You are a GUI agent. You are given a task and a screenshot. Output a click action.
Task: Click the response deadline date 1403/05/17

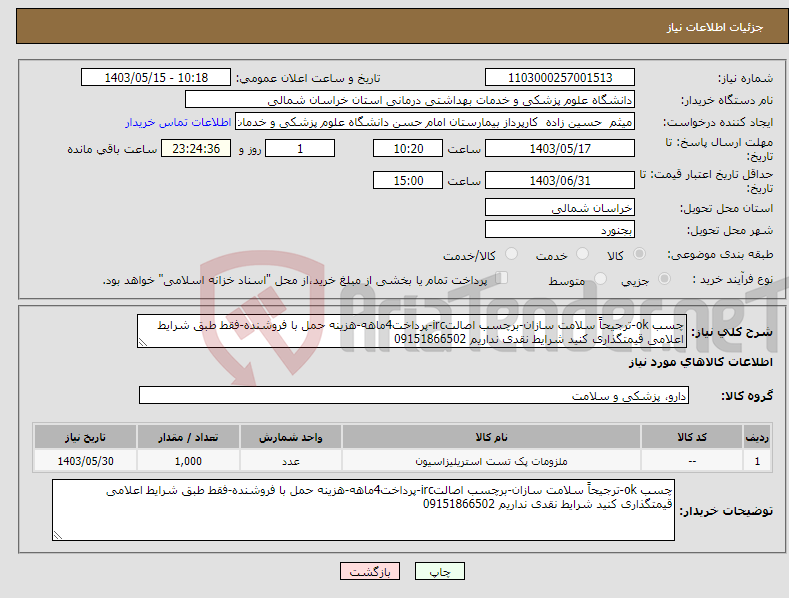560,148
